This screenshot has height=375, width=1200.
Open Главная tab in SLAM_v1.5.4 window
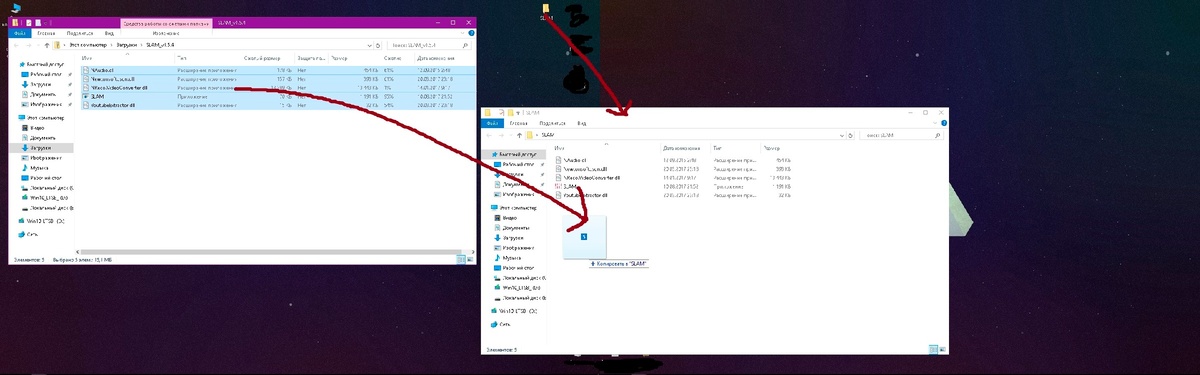pyautogui.click(x=46, y=33)
